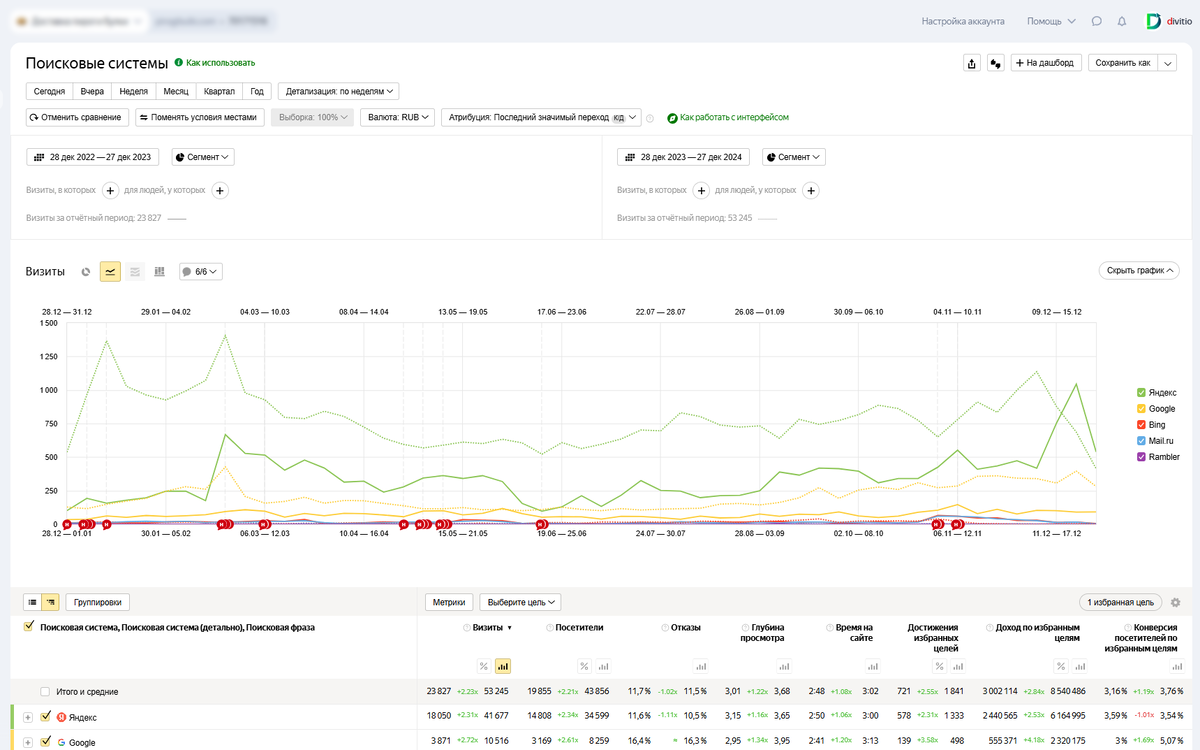The height and width of the screenshot is (750, 1200).
Task: Select the Сегодня period tab
Action: tap(49, 91)
